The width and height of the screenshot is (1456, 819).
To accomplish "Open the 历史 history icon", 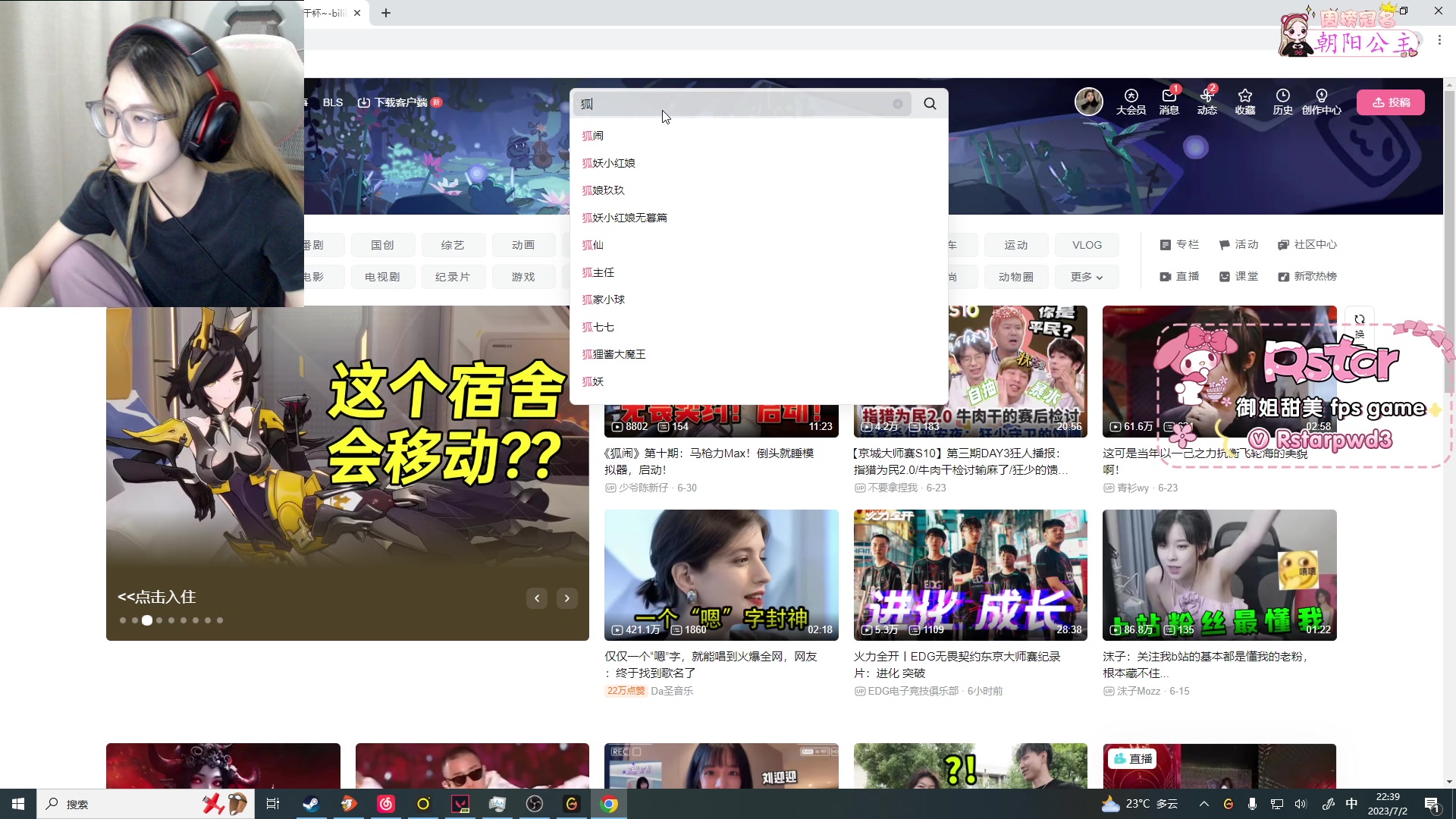I will 1282,102.
